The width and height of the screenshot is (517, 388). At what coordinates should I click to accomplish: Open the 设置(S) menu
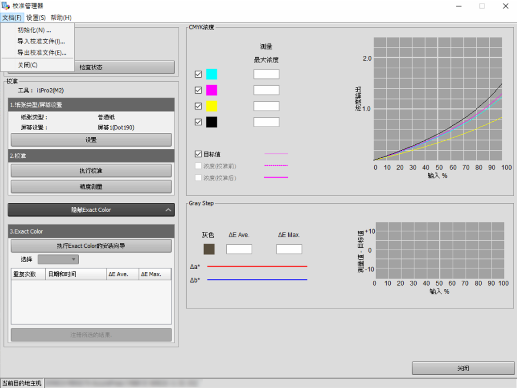[36, 18]
